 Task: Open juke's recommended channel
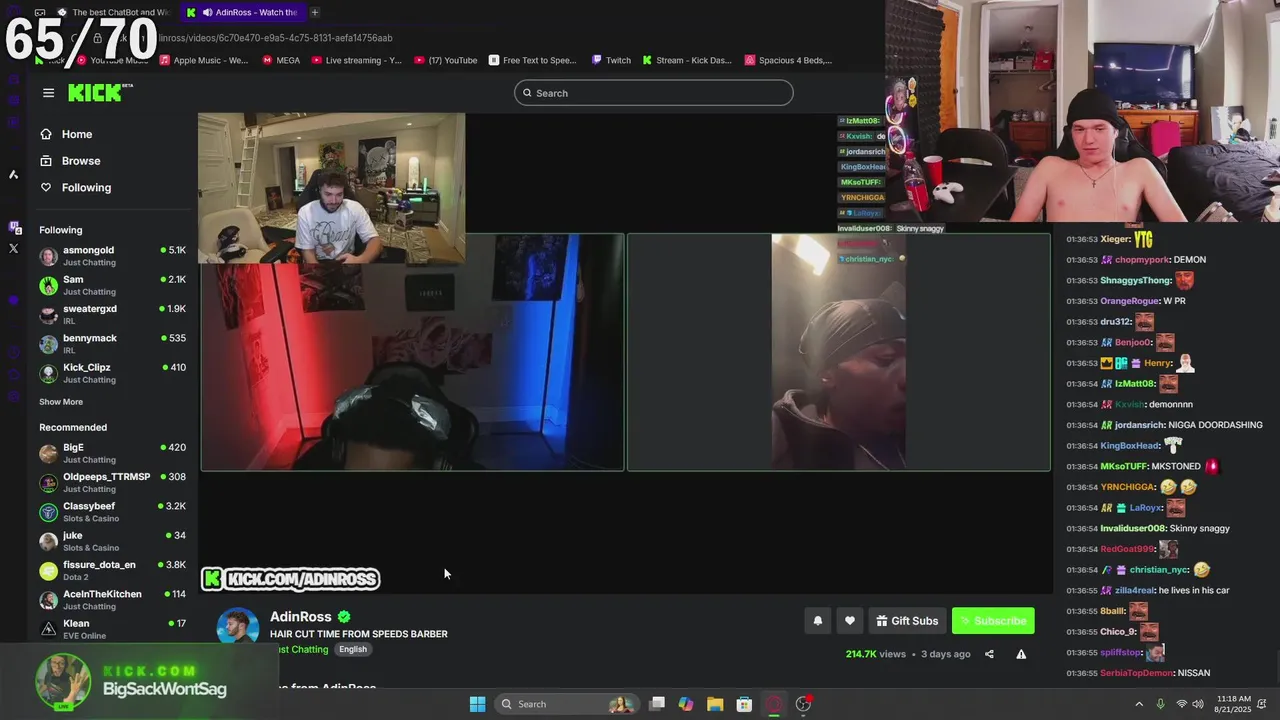pyautogui.click(x=112, y=541)
